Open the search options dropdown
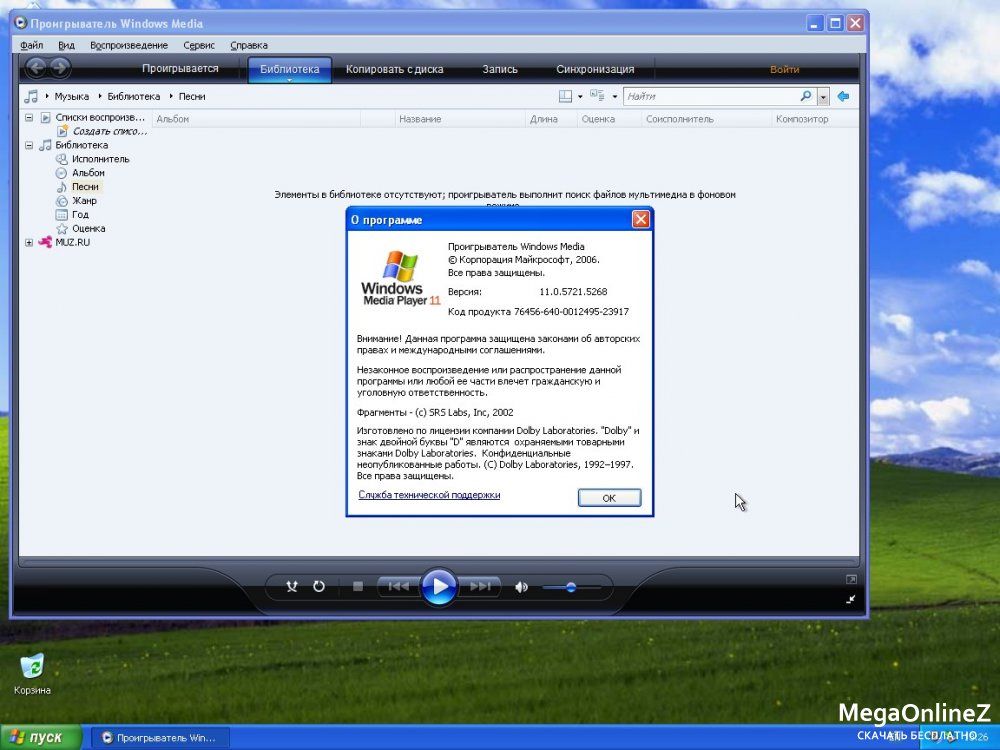The width and height of the screenshot is (1000, 750). click(x=823, y=97)
